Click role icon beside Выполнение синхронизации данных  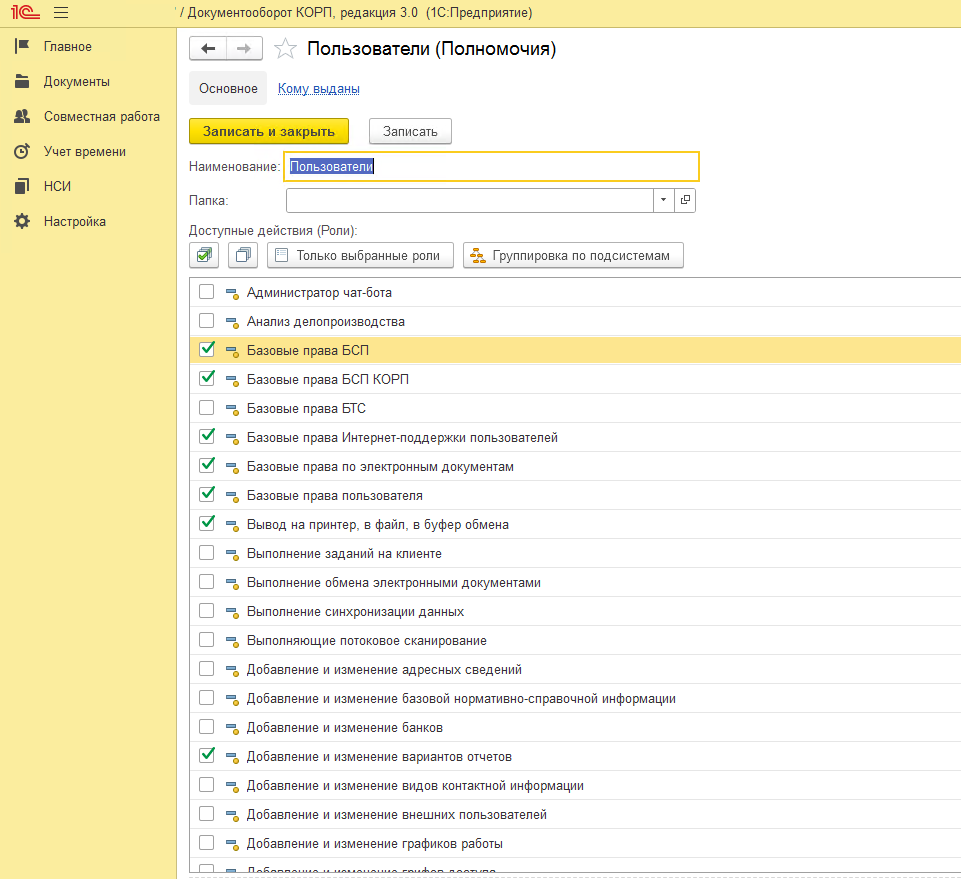point(232,612)
